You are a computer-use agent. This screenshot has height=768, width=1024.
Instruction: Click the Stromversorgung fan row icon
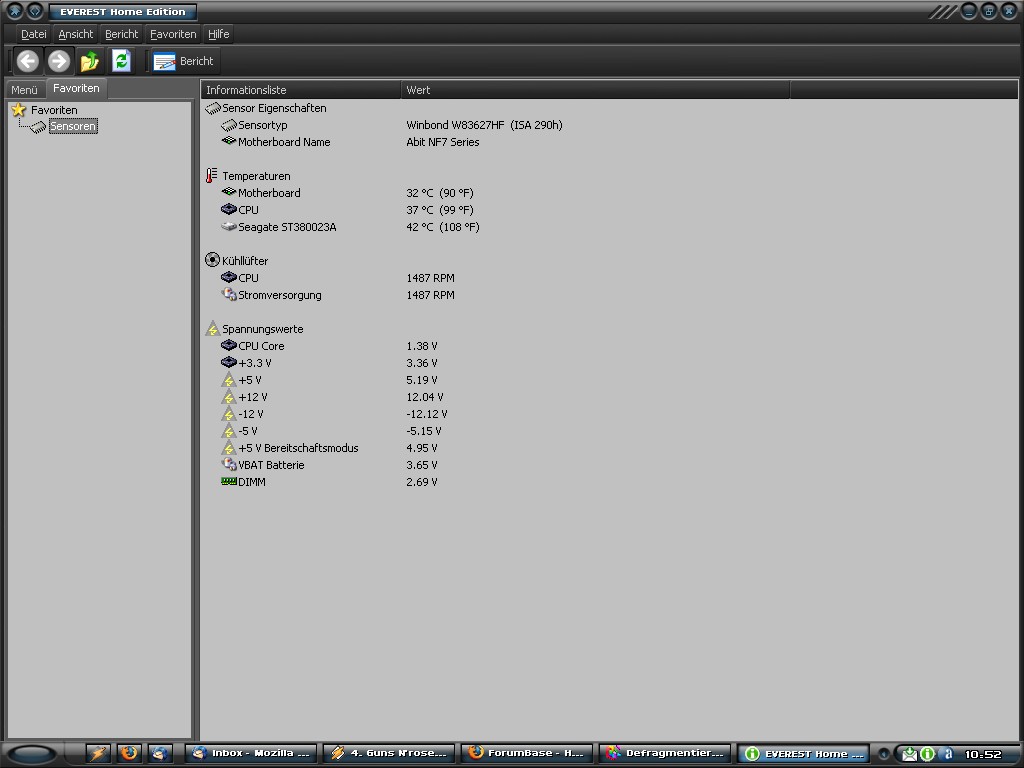[x=229, y=295]
